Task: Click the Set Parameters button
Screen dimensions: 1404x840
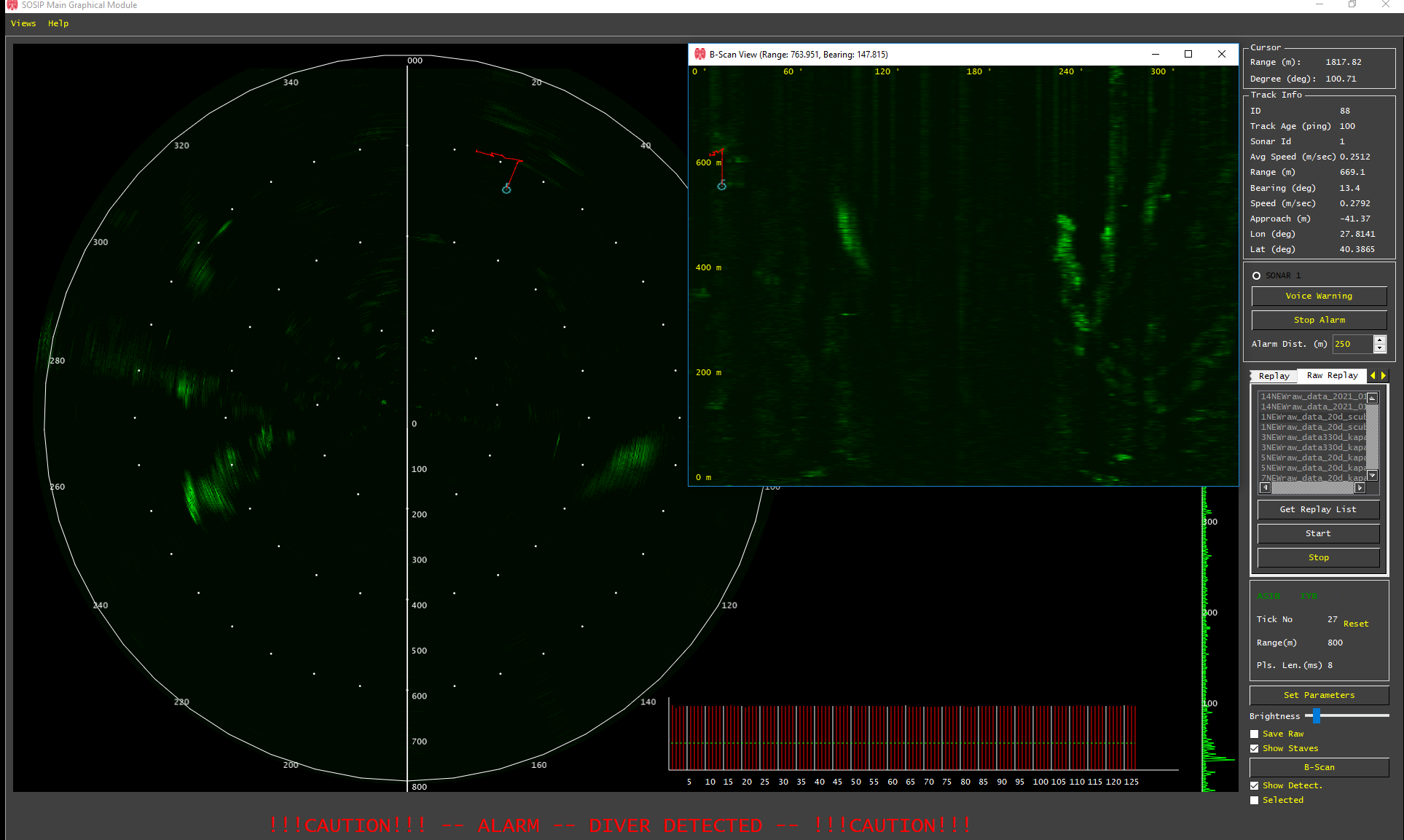Action: 1319,695
